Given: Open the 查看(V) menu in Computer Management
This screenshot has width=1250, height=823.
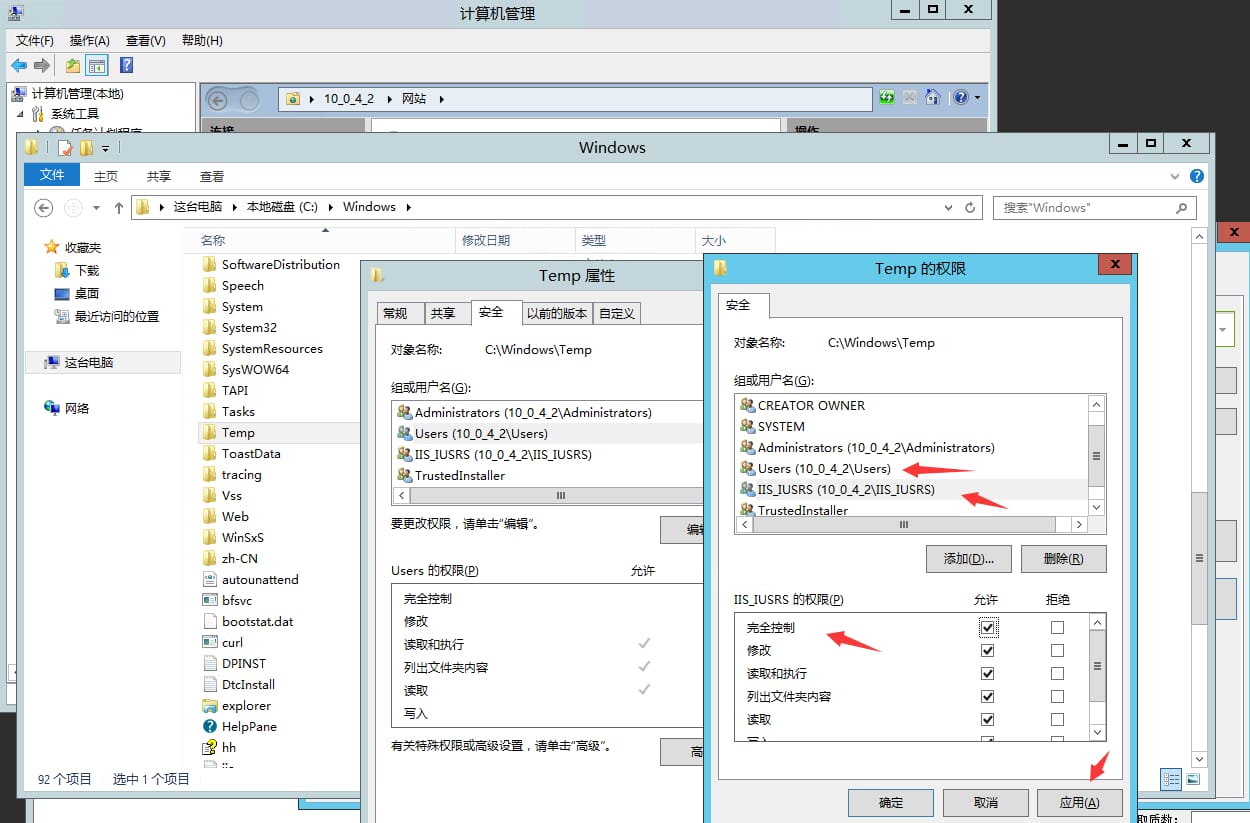Looking at the screenshot, I should point(144,40).
